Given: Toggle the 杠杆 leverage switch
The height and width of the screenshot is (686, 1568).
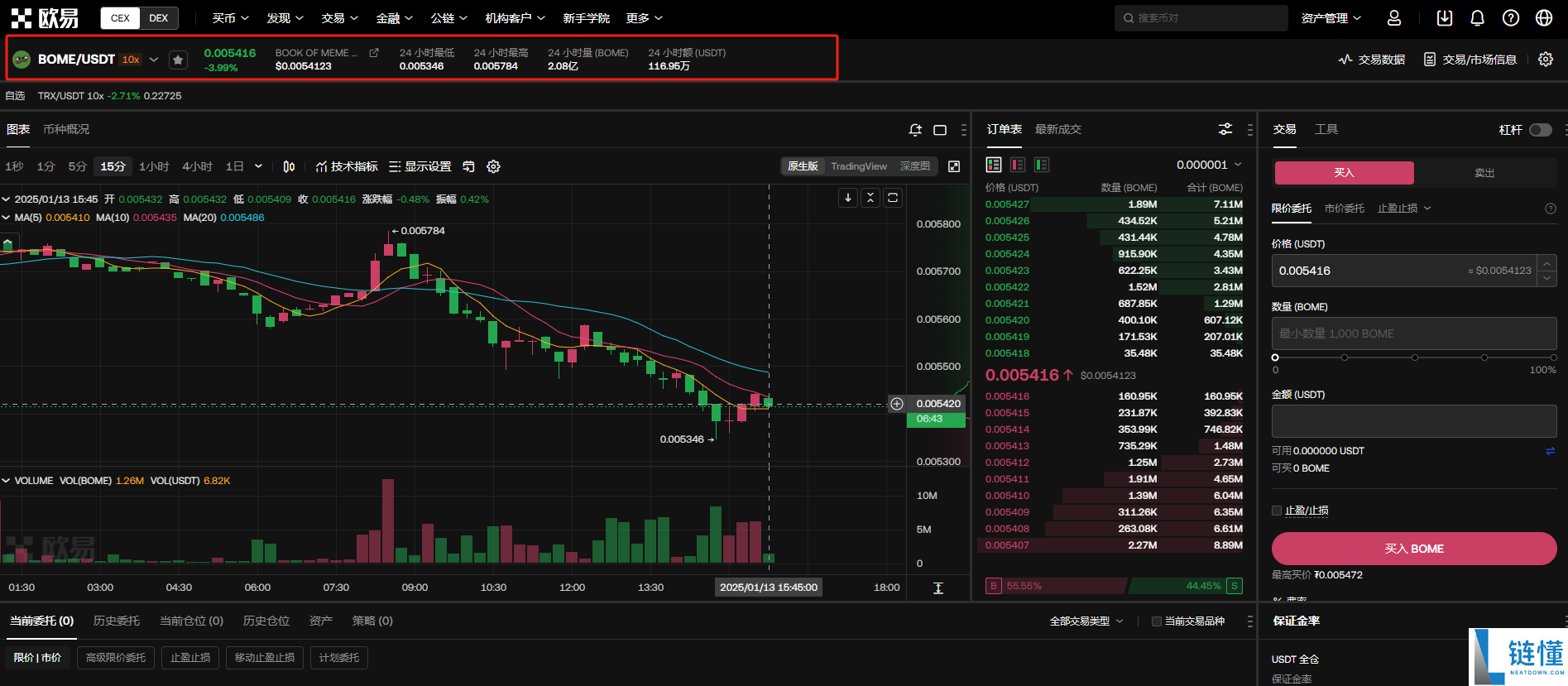Looking at the screenshot, I should pos(1541,130).
